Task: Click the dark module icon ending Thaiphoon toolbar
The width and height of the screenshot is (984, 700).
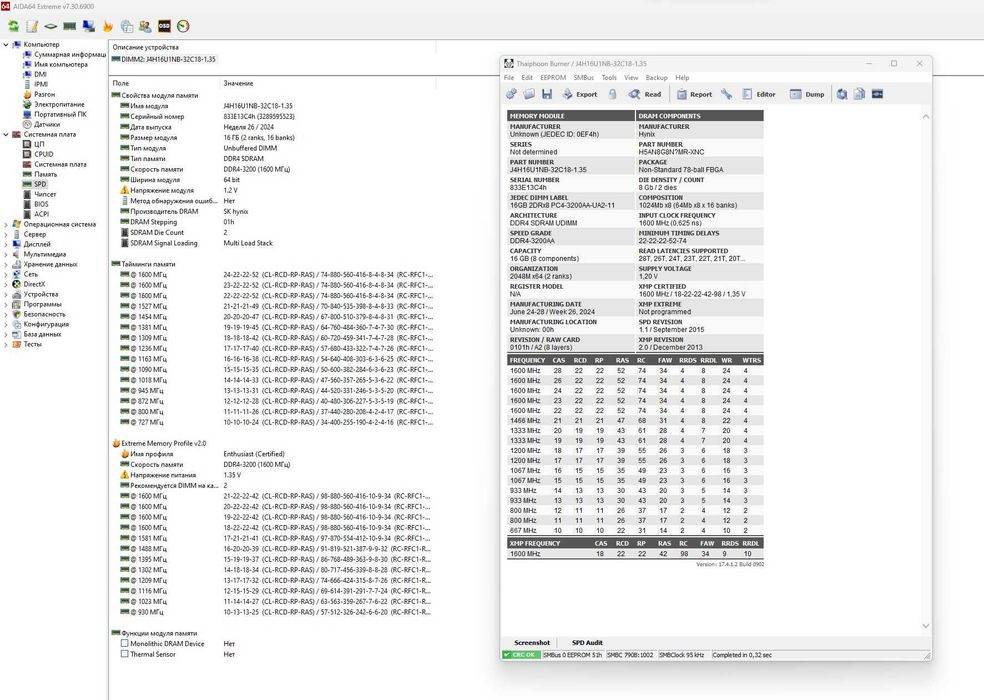Action: 877,94
